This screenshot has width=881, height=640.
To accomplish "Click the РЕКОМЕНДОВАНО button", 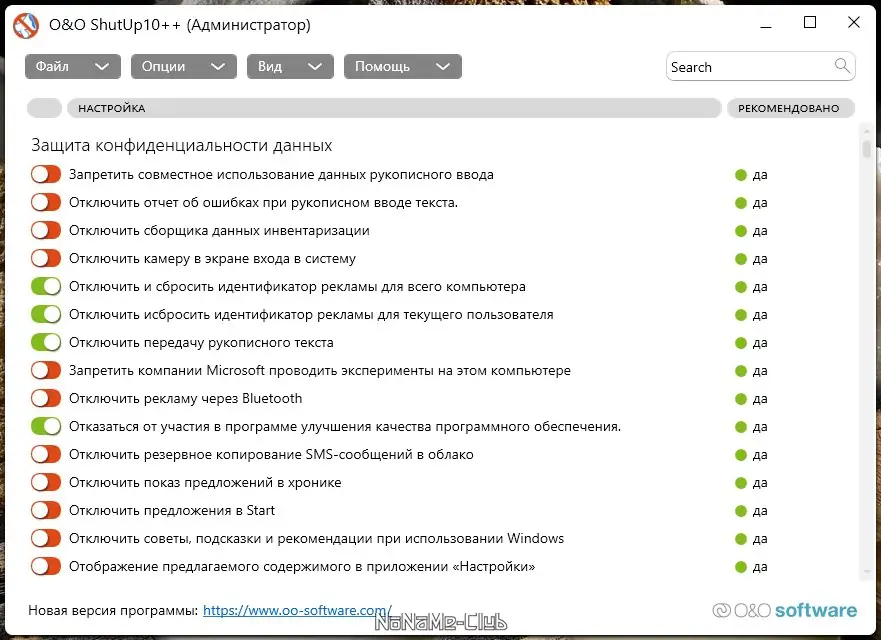I will [791, 107].
